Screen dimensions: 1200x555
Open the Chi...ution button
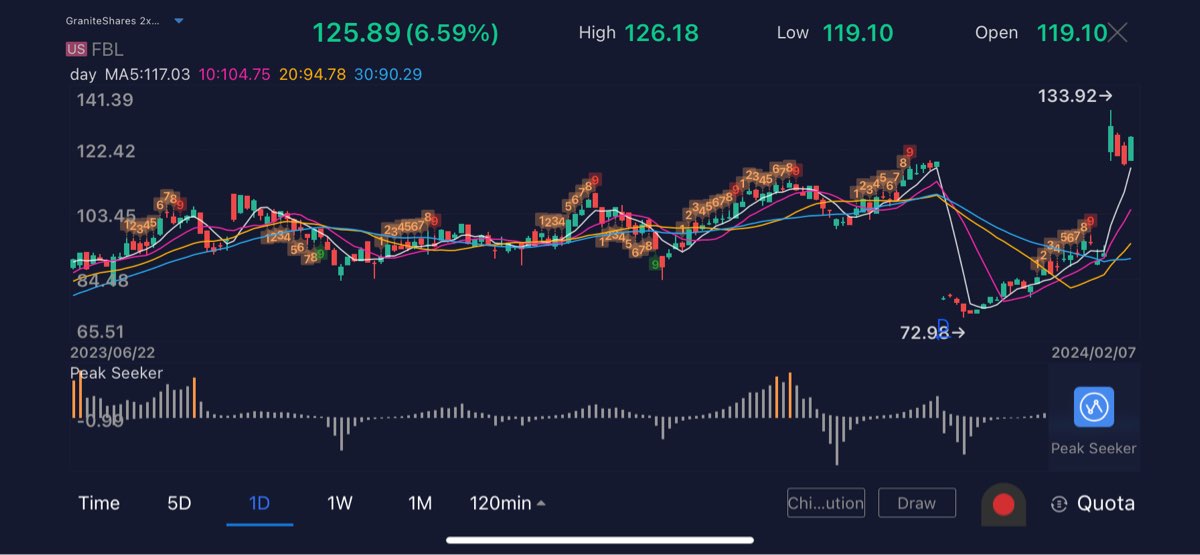pos(825,503)
